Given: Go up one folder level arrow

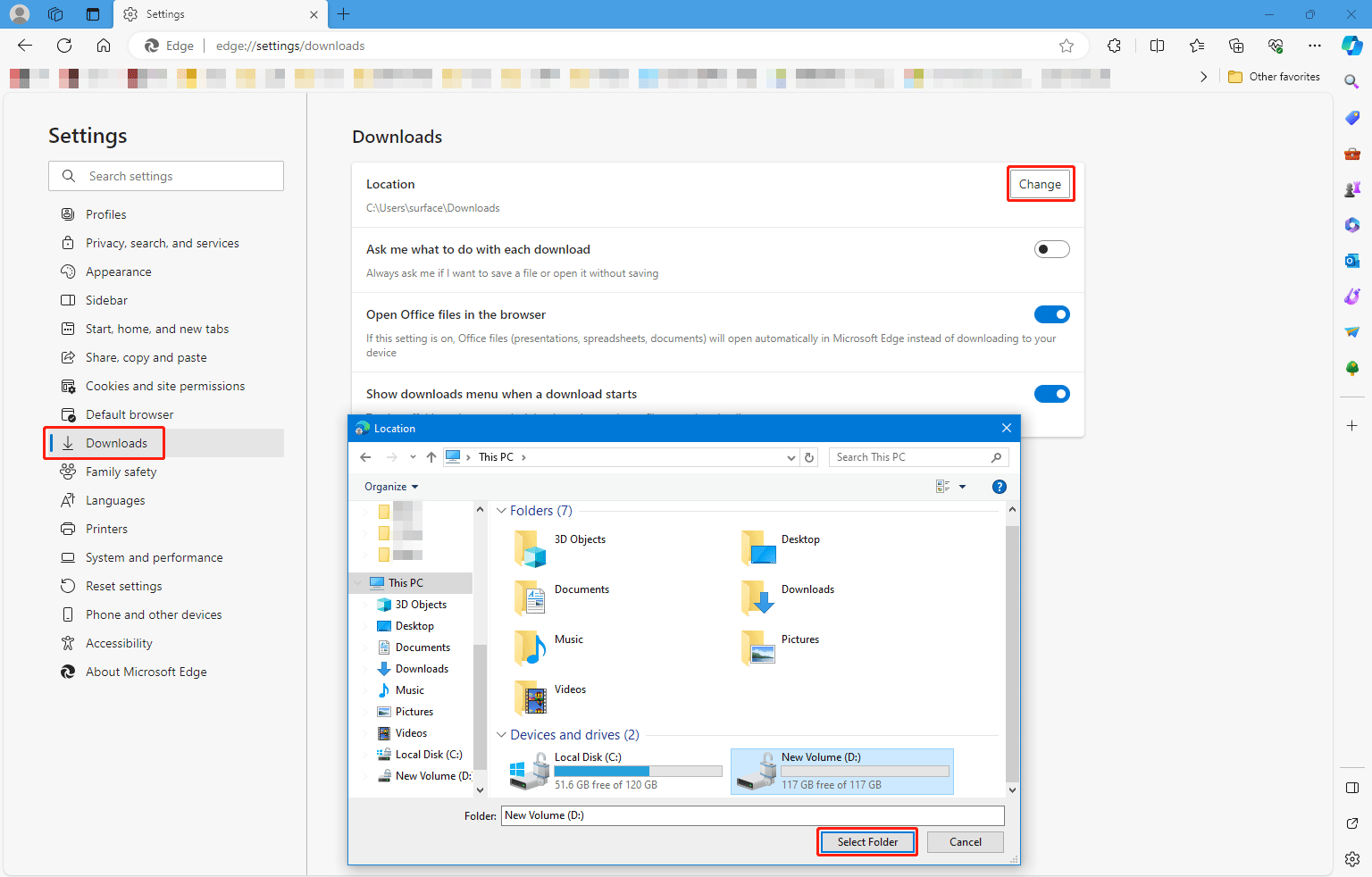Looking at the screenshot, I should [431, 457].
